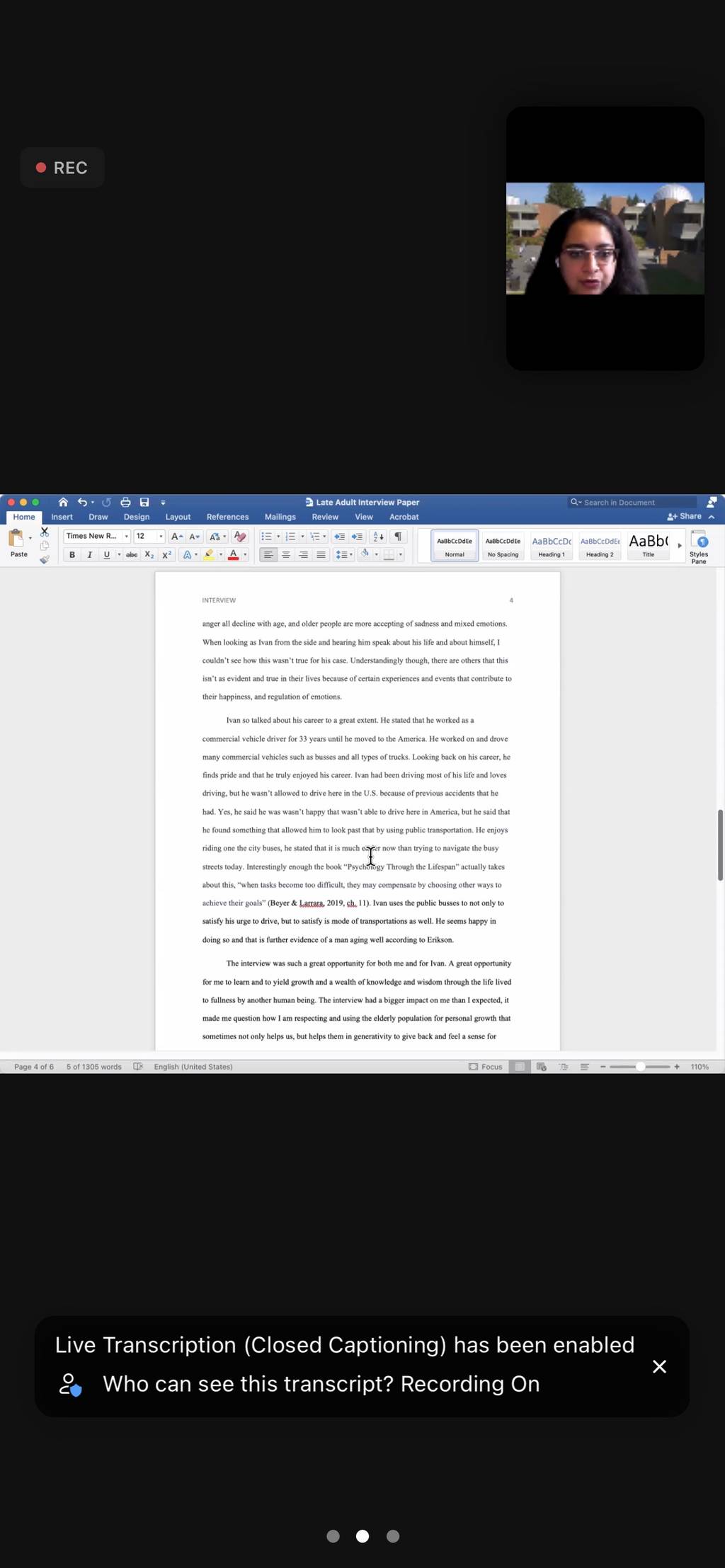Viewport: 725px width, 1568px height.
Task: Click the Search in Document field
Action: click(632, 502)
